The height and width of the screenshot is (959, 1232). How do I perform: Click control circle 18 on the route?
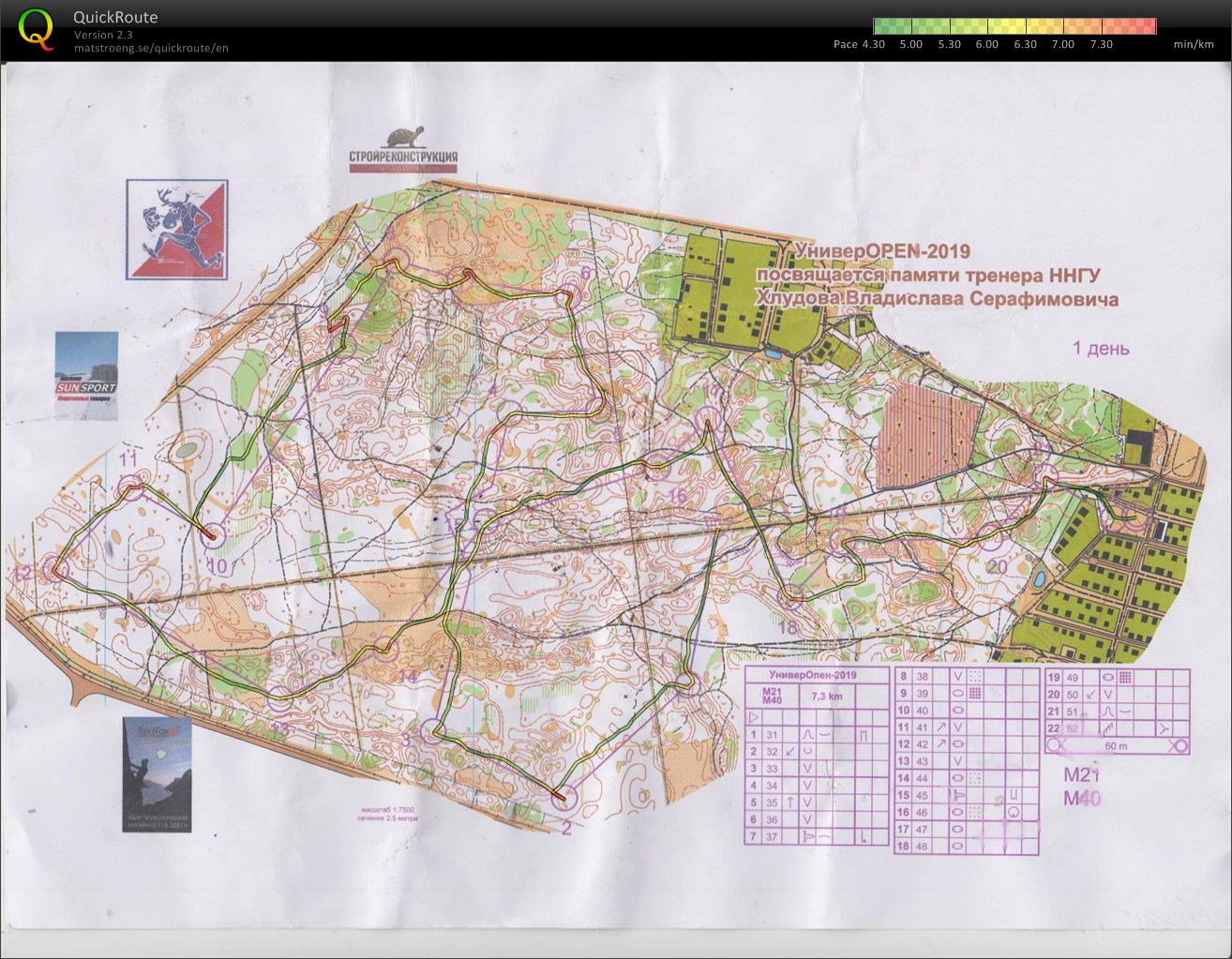tap(792, 594)
